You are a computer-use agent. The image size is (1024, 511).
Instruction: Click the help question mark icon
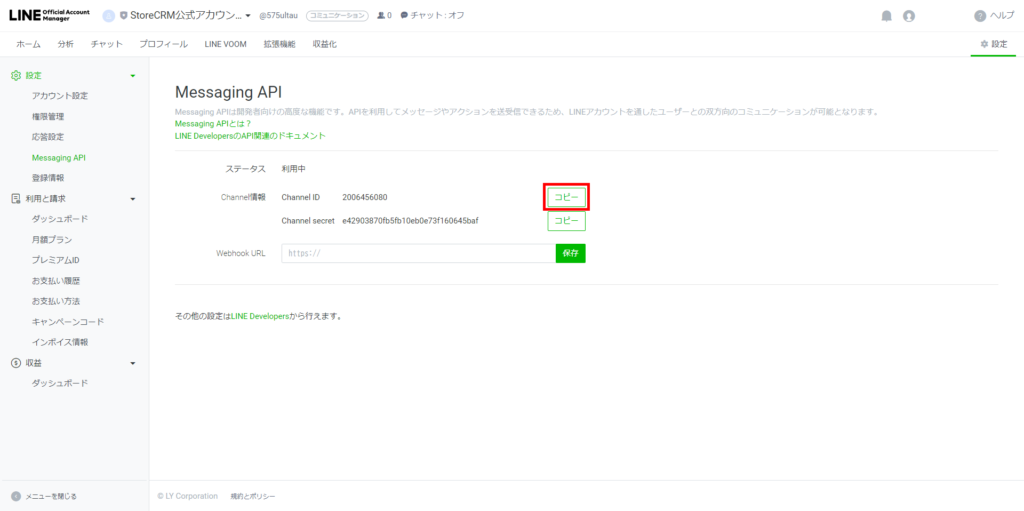[980, 16]
